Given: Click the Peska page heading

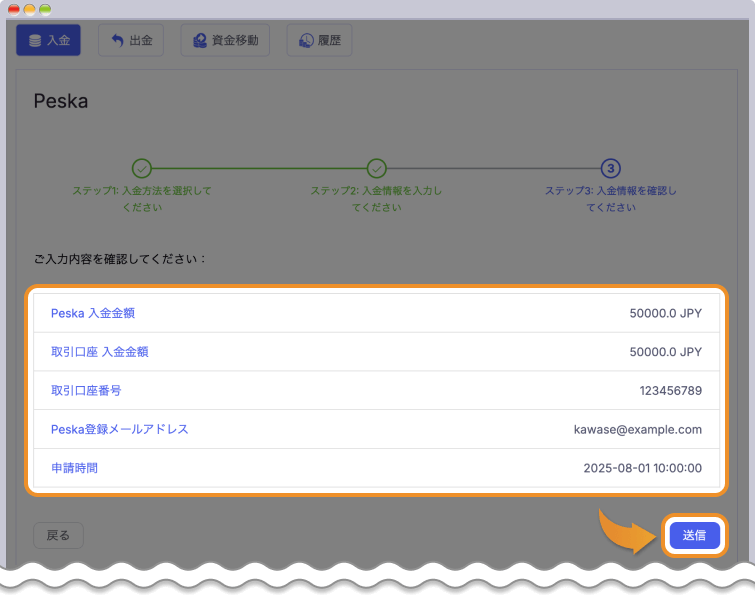Looking at the screenshot, I should [61, 101].
